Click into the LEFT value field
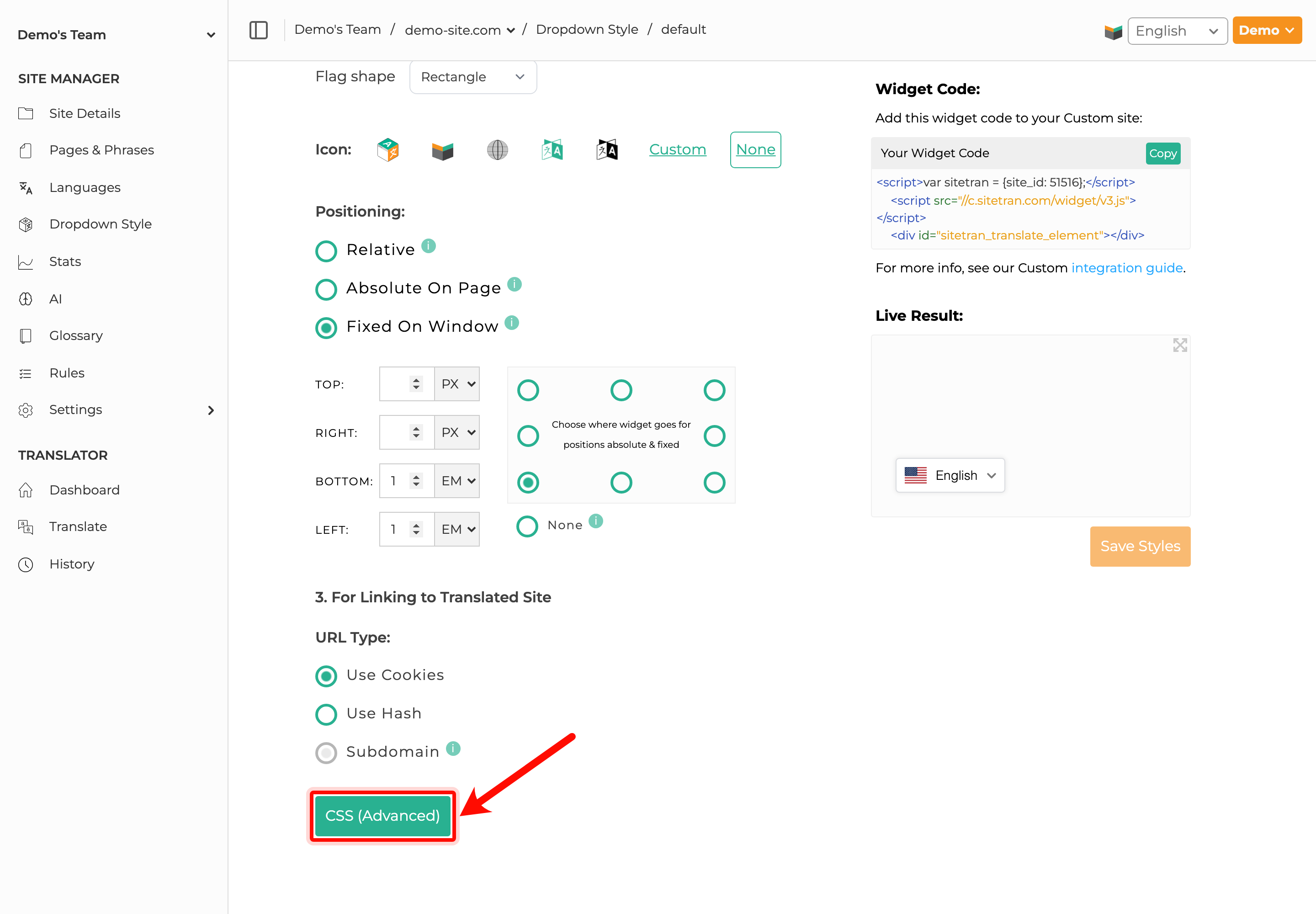This screenshot has height=914, width=1316. pos(406,529)
